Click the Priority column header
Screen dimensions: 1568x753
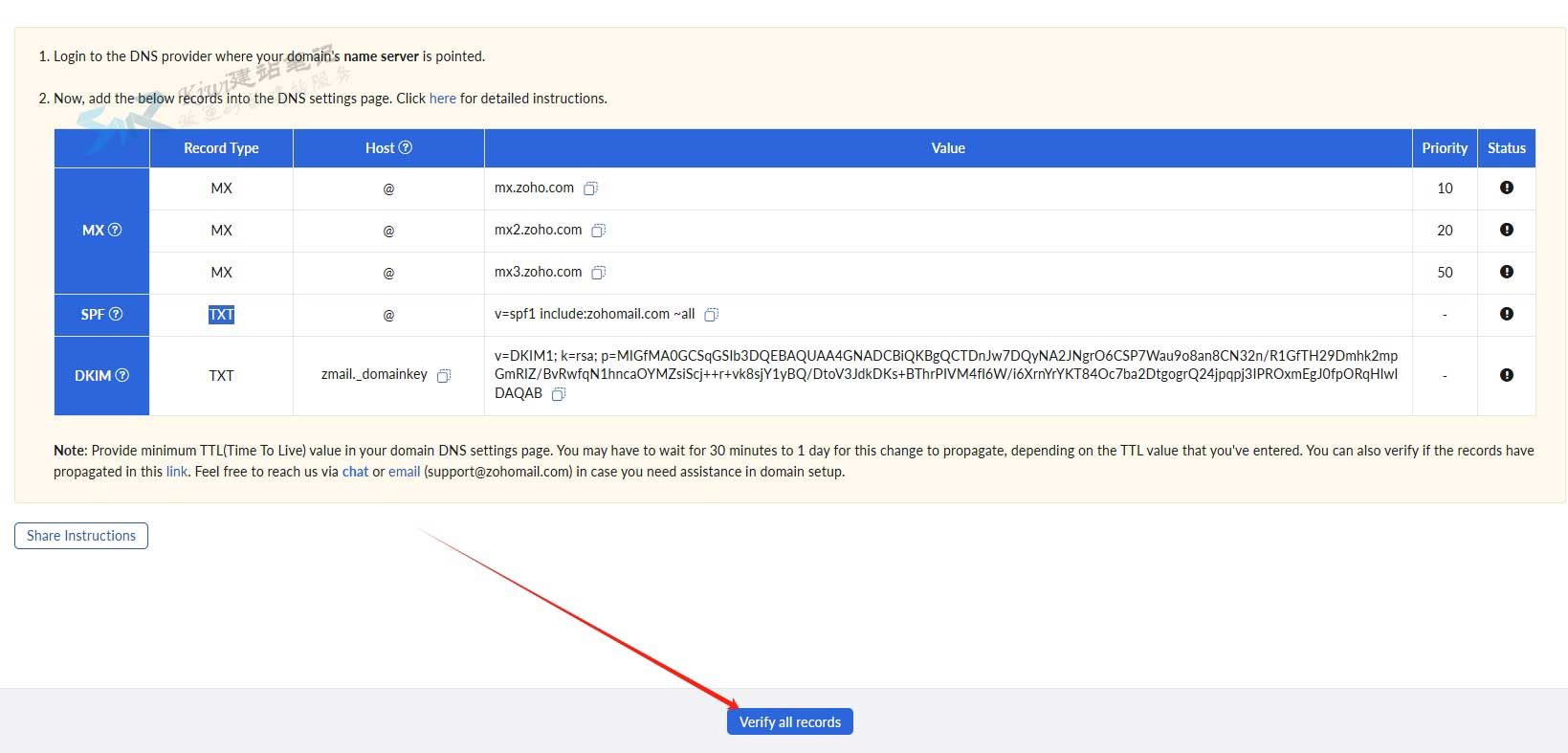pyautogui.click(x=1445, y=148)
